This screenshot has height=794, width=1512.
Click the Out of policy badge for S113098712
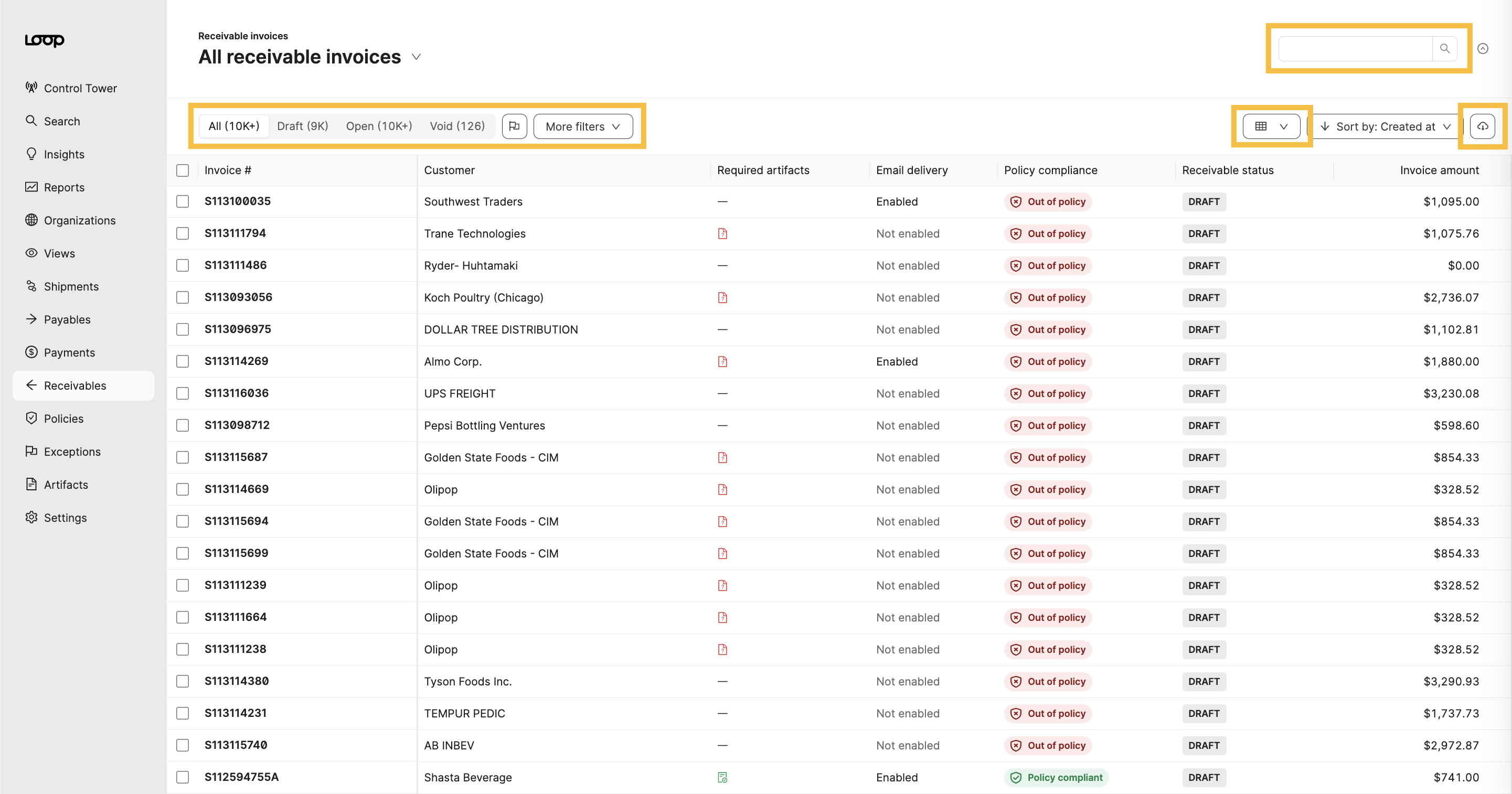click(x=1048, y=425)
